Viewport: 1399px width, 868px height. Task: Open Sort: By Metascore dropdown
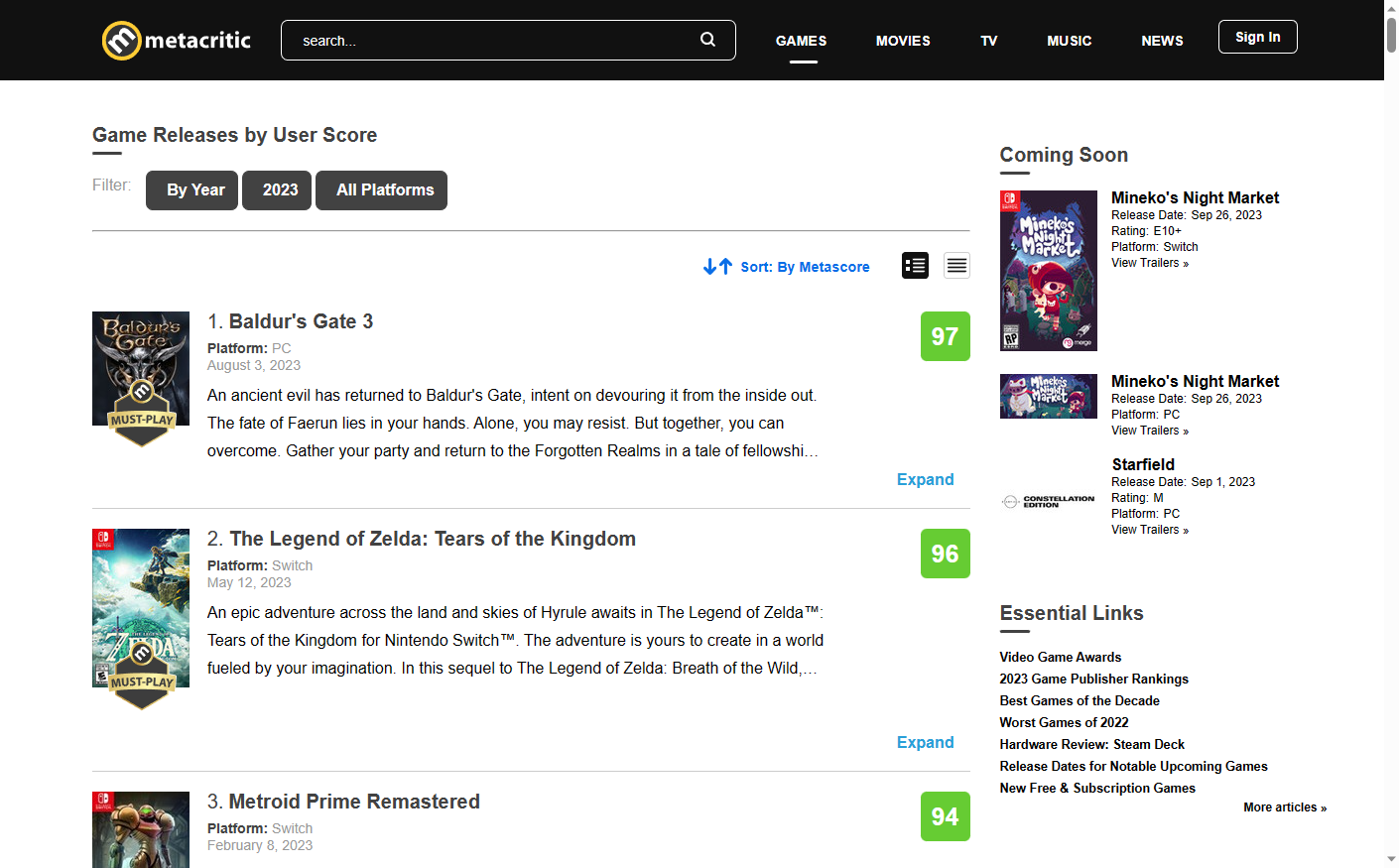click(805, 267)
